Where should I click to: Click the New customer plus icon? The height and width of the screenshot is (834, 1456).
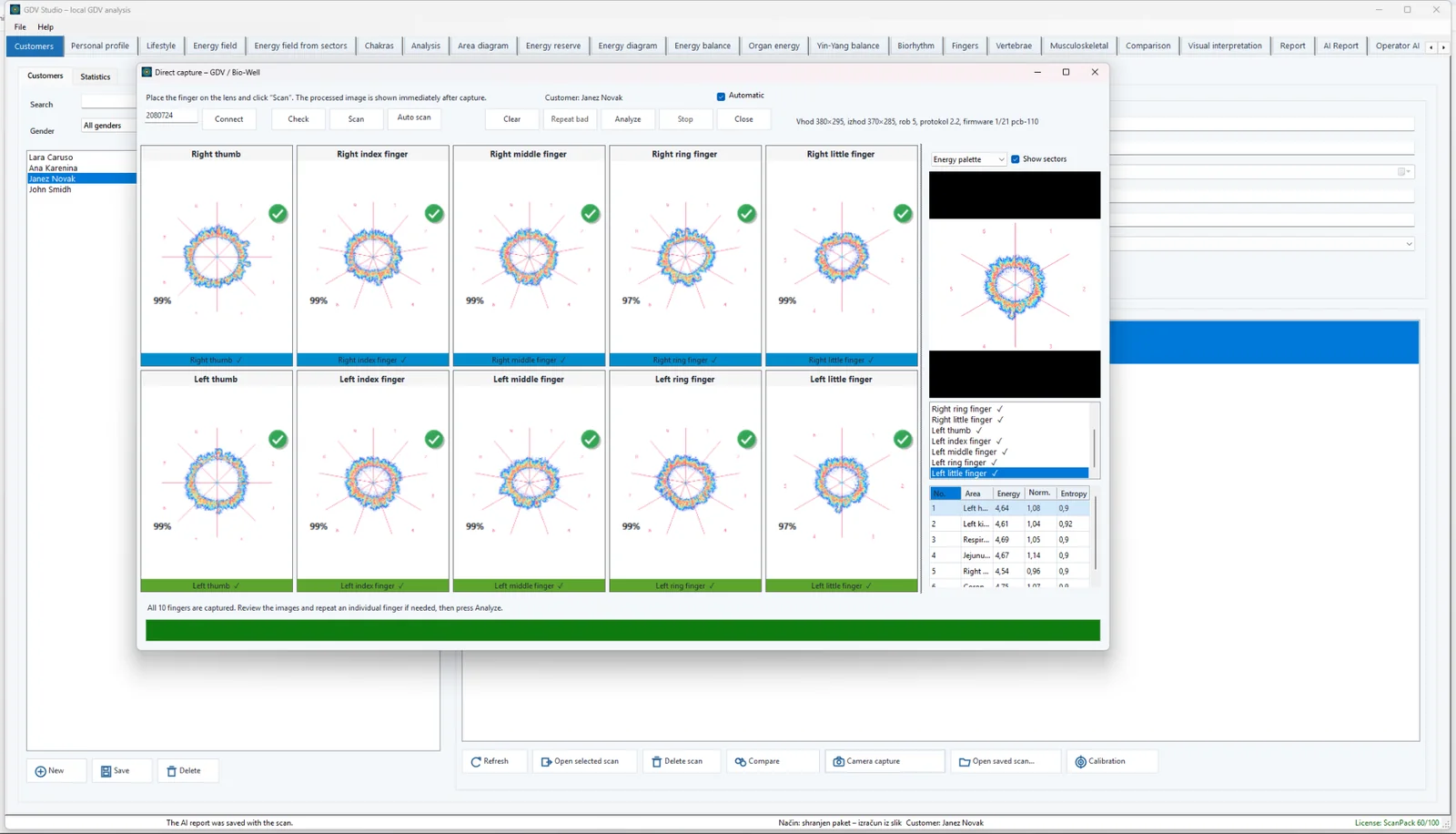40,771
